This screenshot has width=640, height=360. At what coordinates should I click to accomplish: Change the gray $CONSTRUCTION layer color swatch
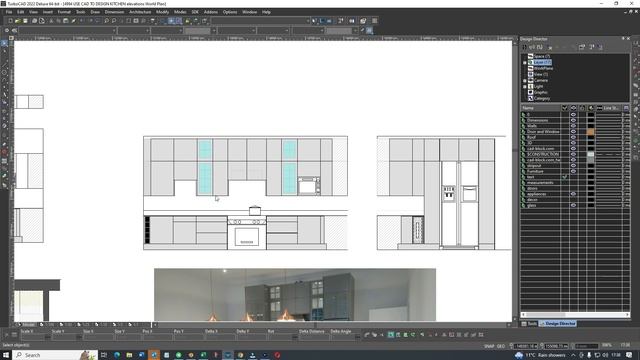591,154
